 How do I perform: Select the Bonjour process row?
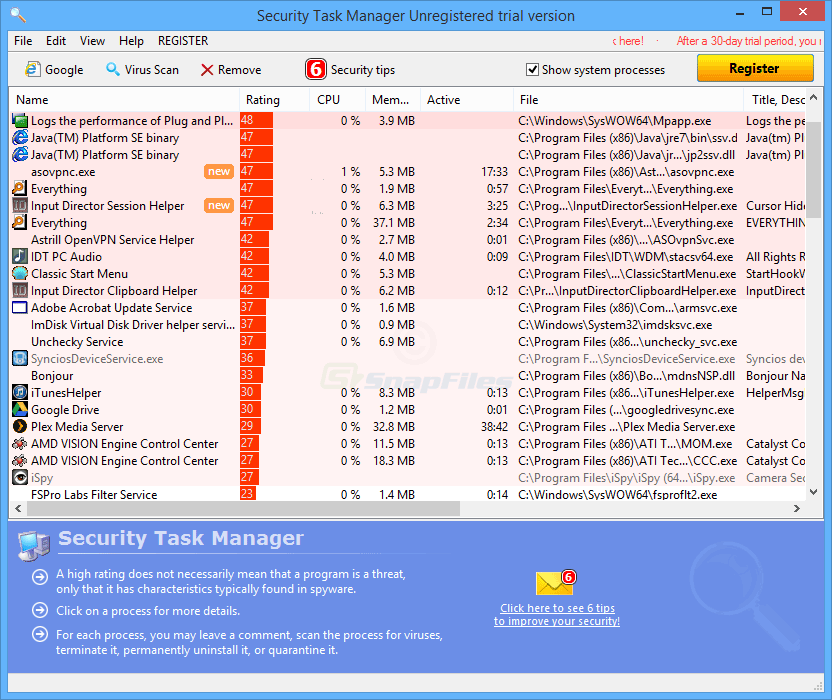click(x=408, y=375)
